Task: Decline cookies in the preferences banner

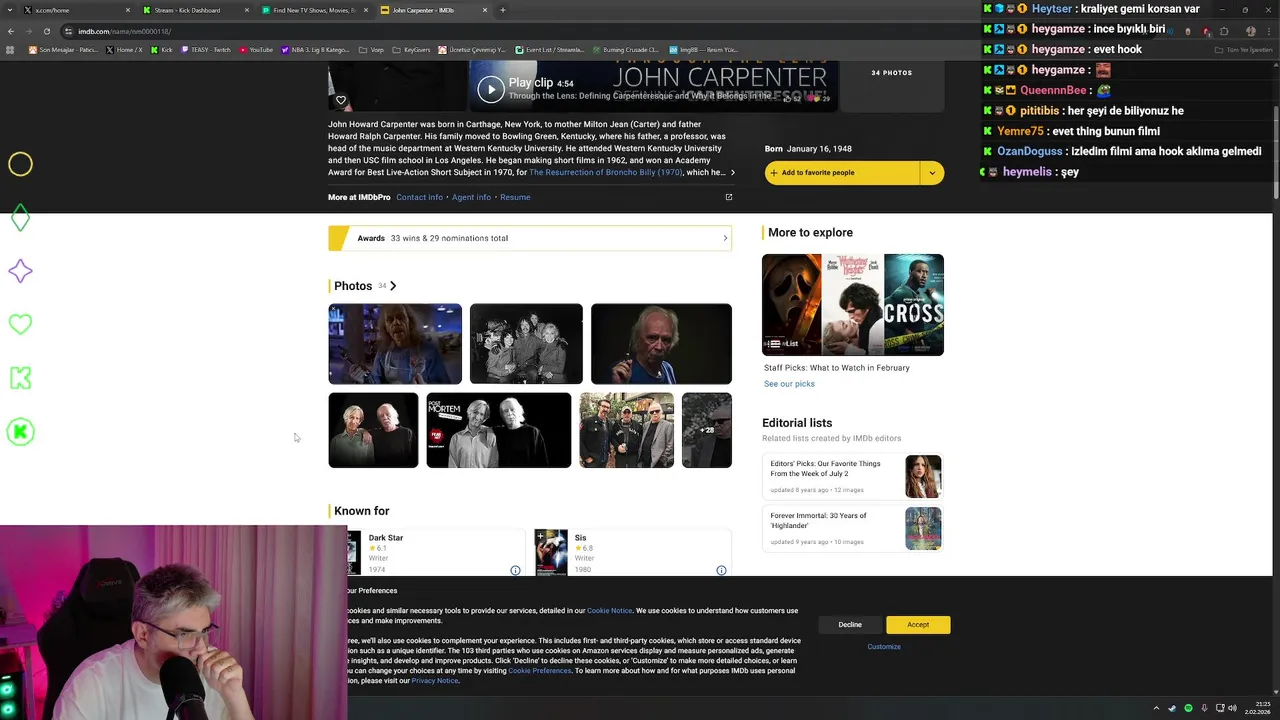Action: 850,625
